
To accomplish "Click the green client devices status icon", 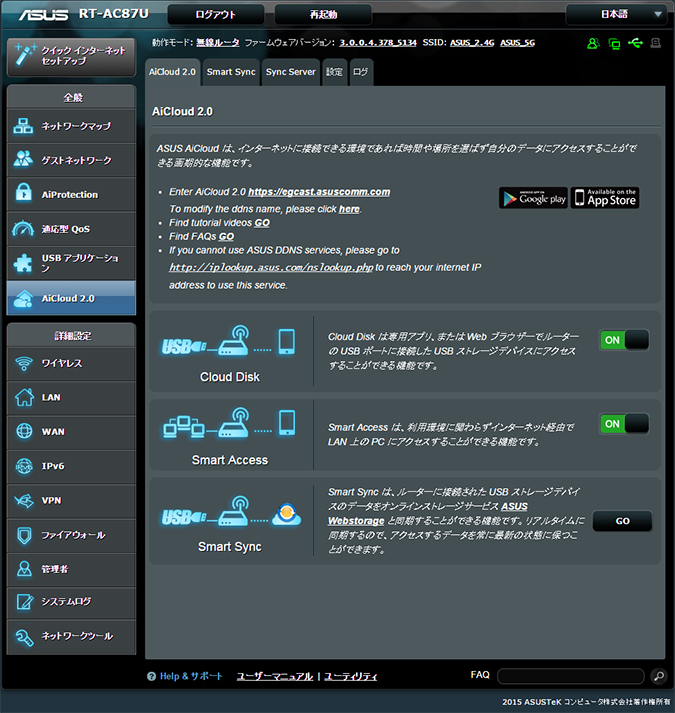I will 614,44.
